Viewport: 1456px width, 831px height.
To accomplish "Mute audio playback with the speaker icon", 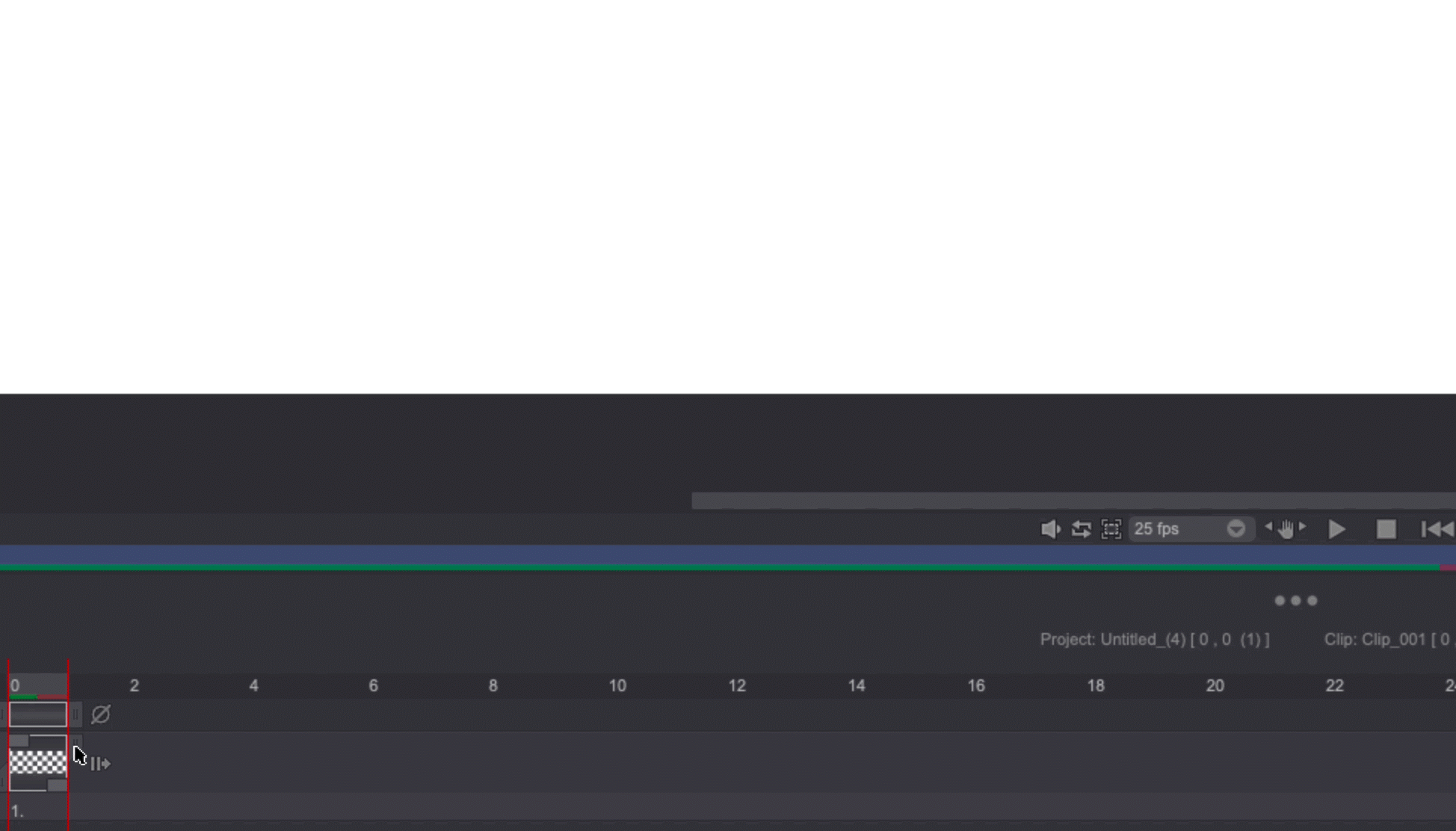I will [x=1049, y=529].
